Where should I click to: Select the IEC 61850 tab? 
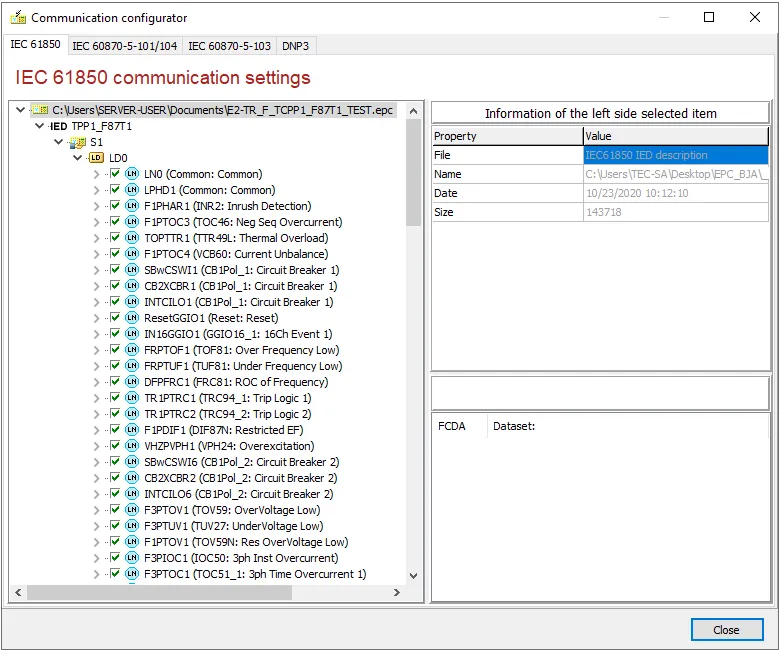tap(35, 44)
